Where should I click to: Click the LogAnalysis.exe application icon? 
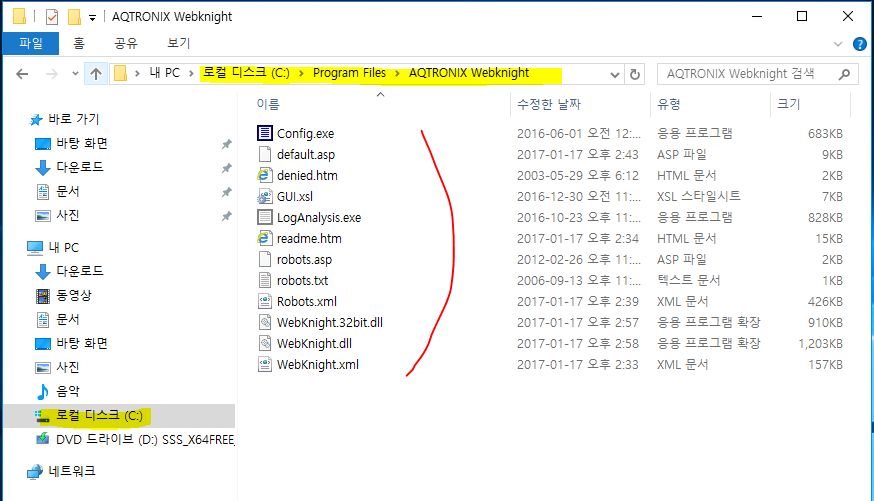tap(265, 217)
